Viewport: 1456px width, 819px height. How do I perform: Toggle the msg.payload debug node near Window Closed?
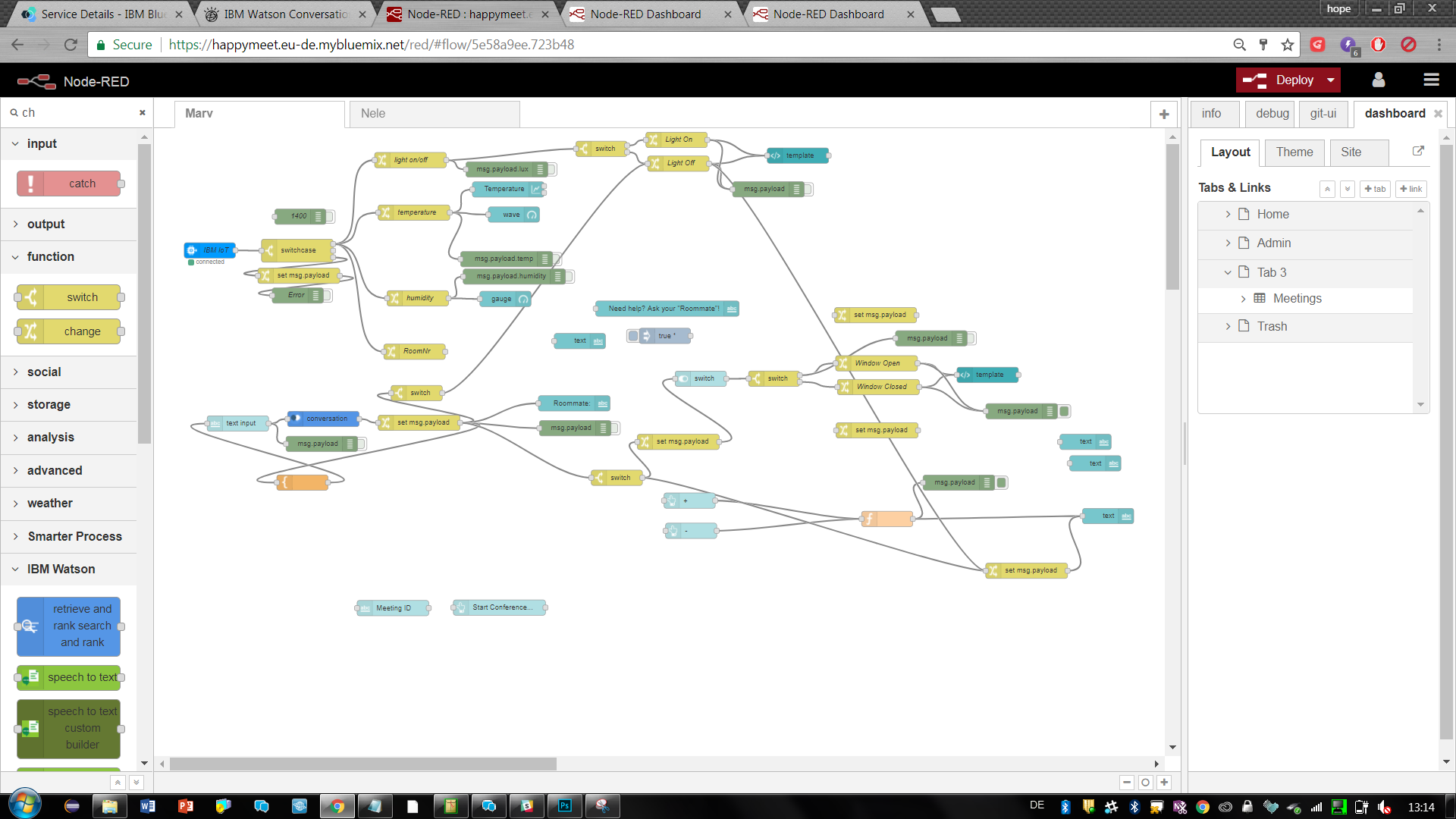click(x=1065, y=411)
